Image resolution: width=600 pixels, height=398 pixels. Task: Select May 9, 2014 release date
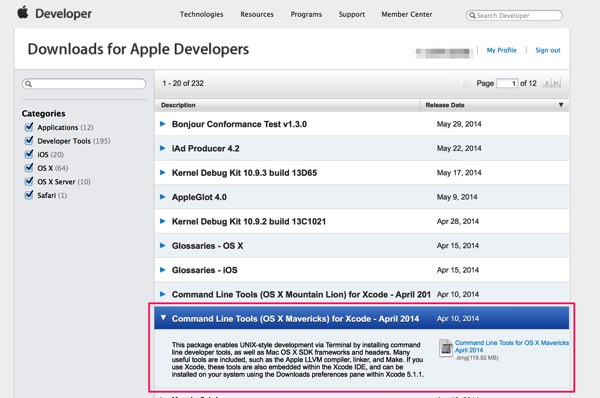click(457, 197)
